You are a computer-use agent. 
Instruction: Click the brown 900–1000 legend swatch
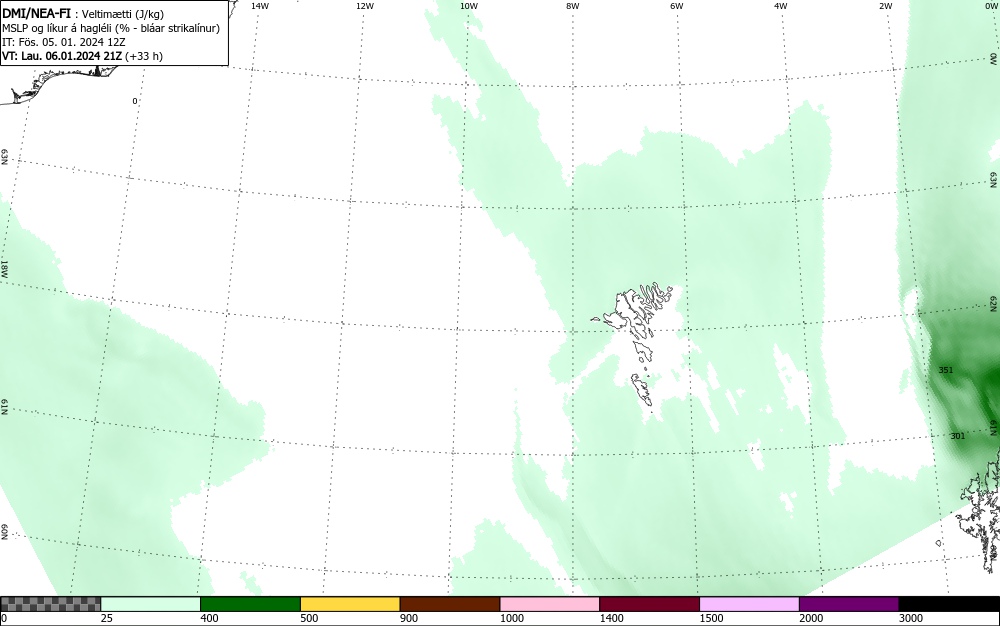pyautogui.click(x=450, y=604)
